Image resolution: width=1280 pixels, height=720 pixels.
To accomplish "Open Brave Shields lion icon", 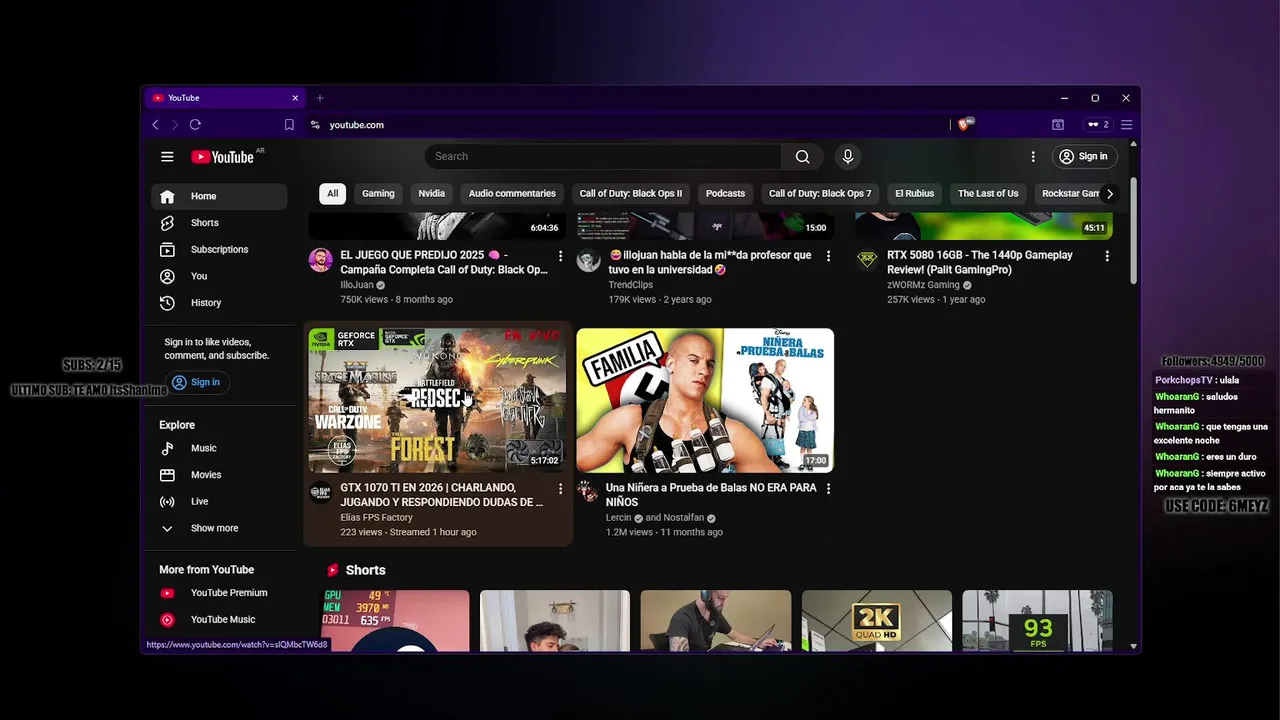I will pos(964,125).
